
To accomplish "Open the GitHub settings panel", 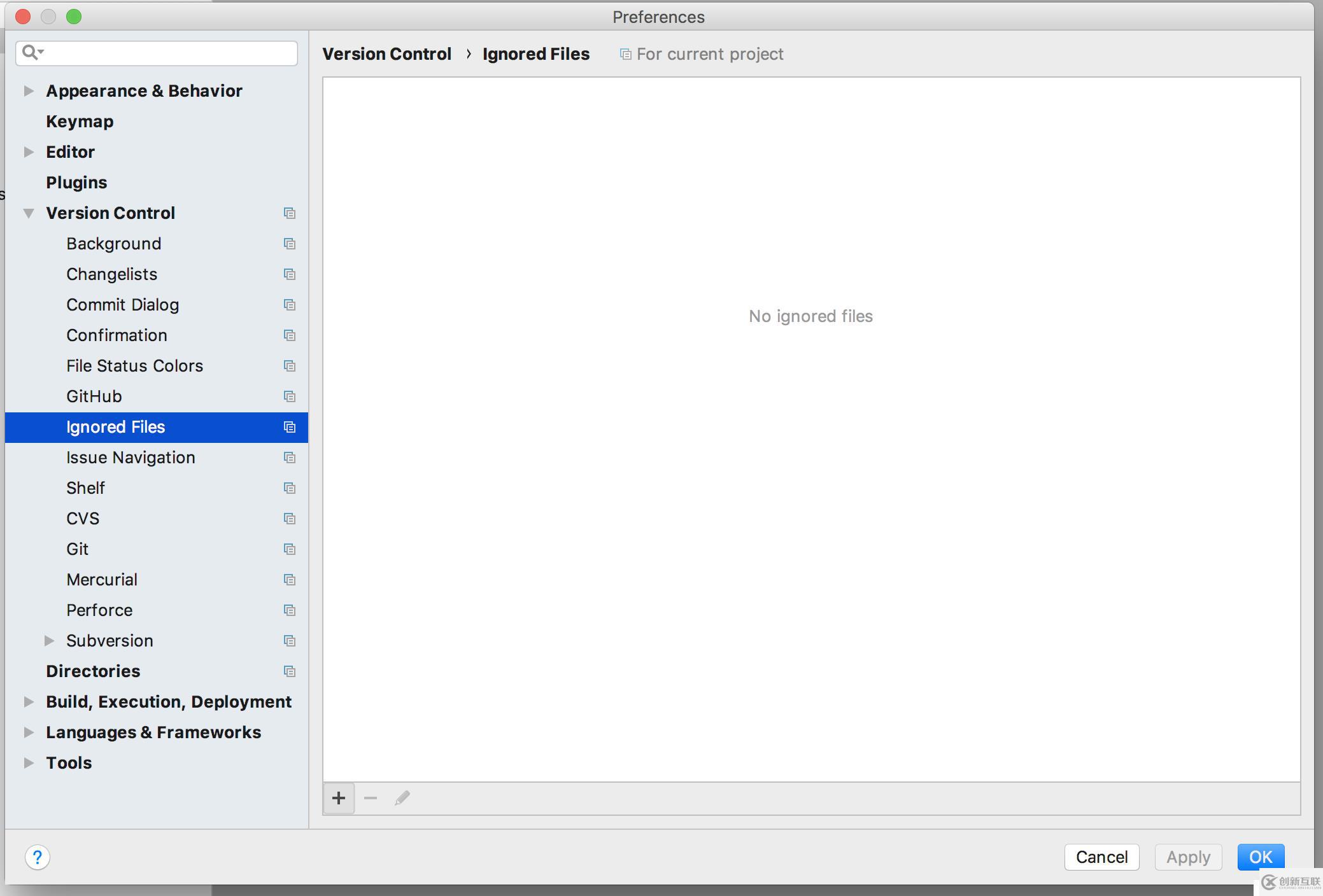I will pos(93,396).
